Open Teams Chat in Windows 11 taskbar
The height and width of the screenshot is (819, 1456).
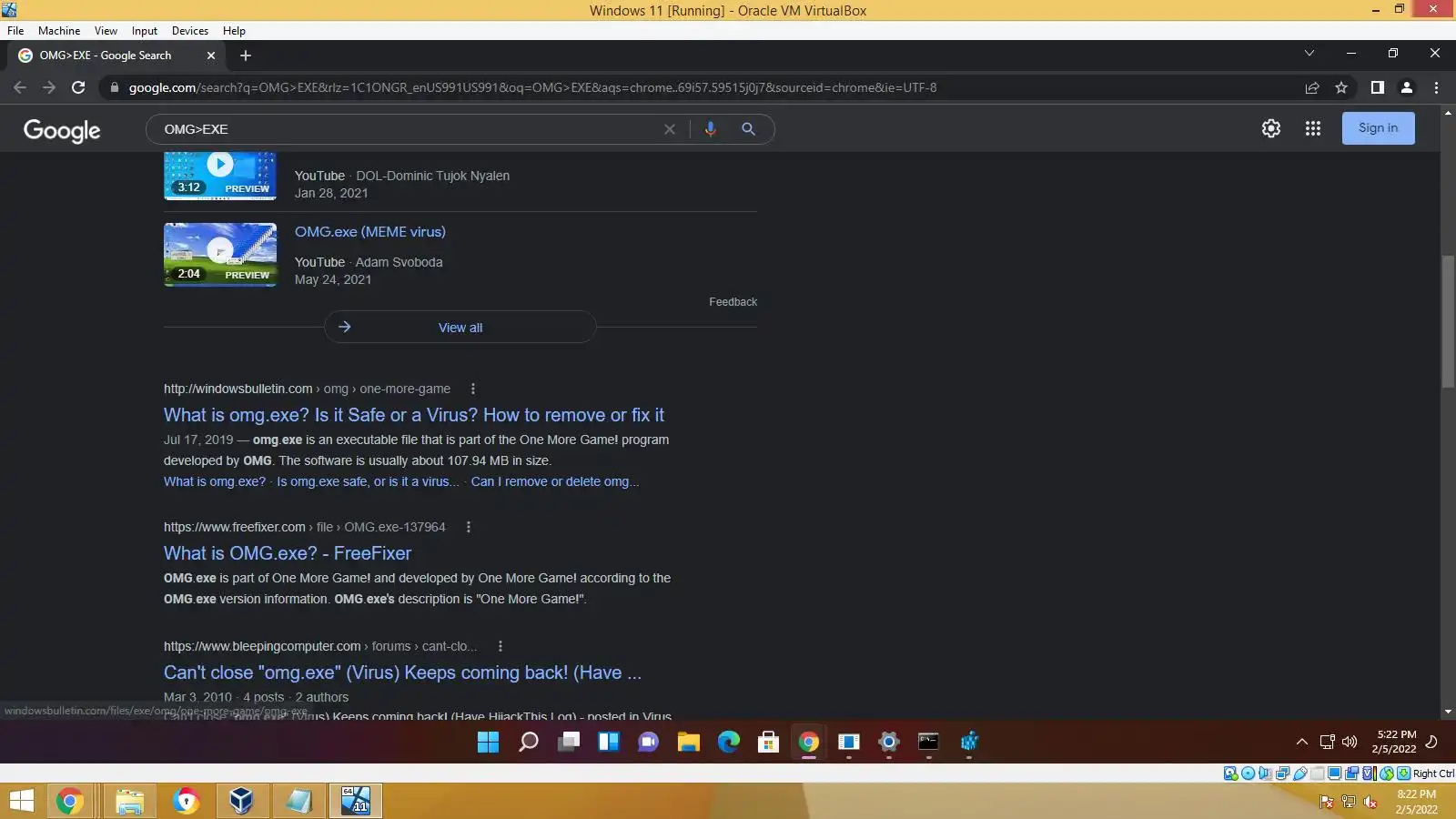coord(649,743)
